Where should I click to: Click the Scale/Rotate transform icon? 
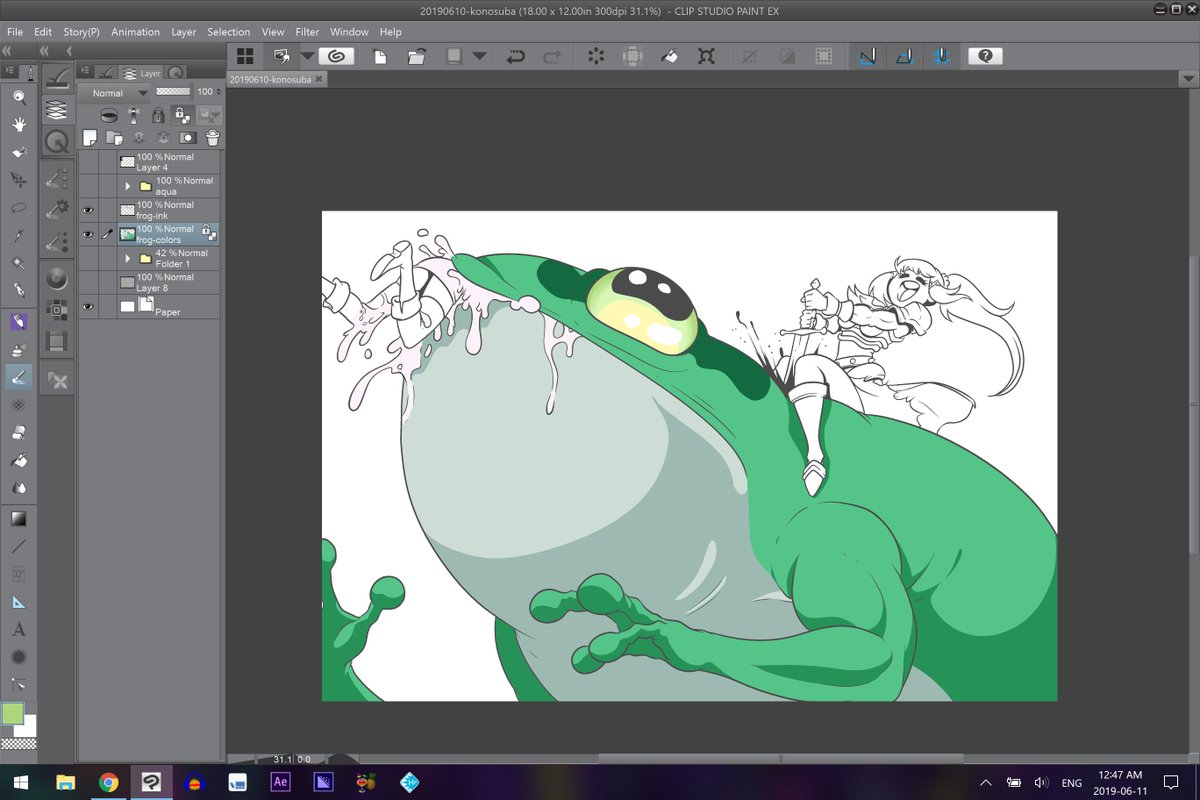pyautogui.click(x=707, y=56)
